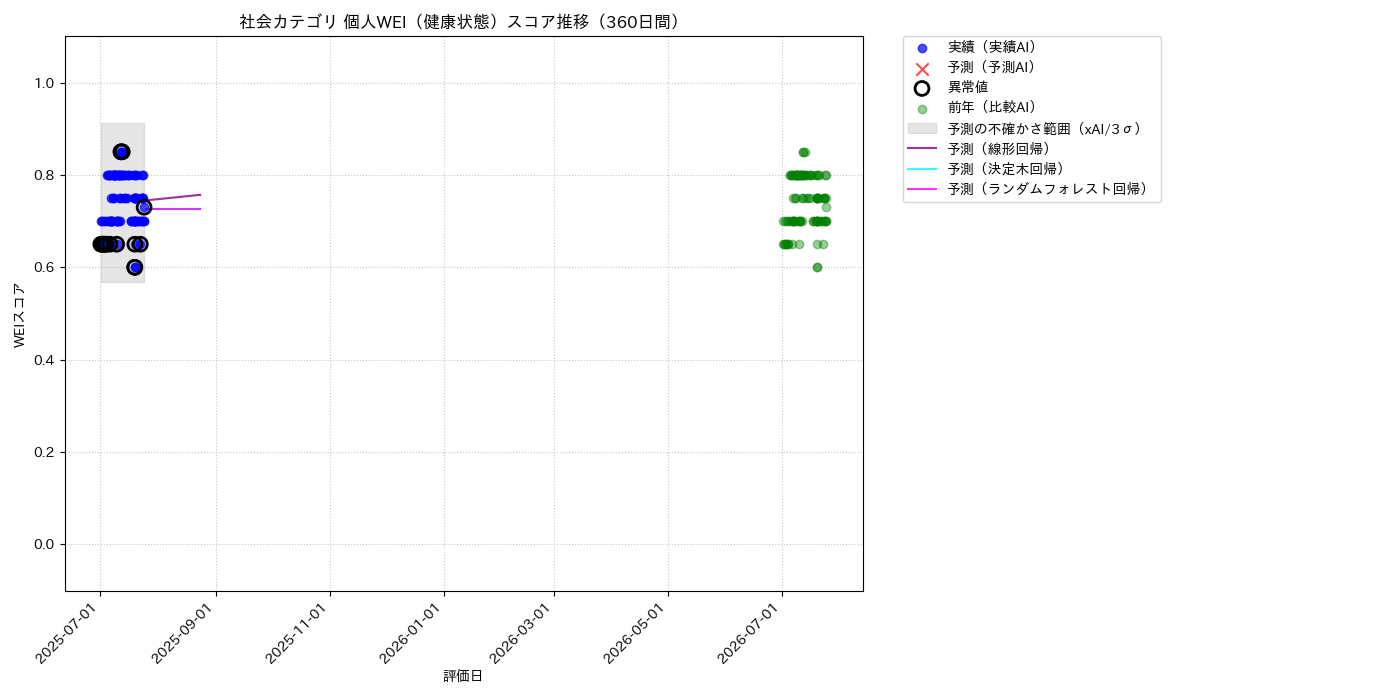Image resolution: width=1400 pixels, height=700 pixels.
Task: Click the black circle outlier legend marker
Action: click(x=922, y=88)
